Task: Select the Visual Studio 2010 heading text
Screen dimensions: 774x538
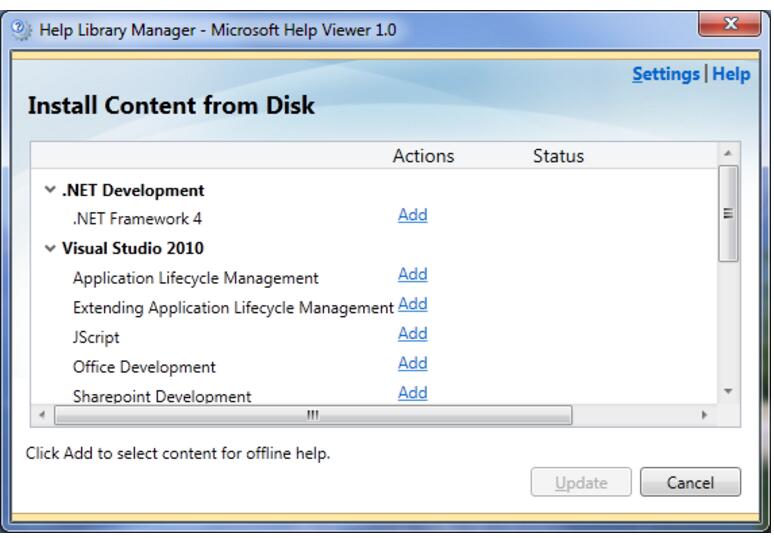Action: 133,248
